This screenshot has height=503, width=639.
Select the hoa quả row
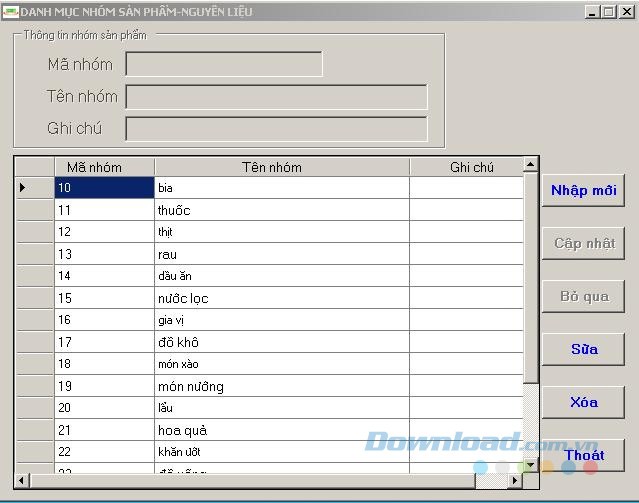281,430
